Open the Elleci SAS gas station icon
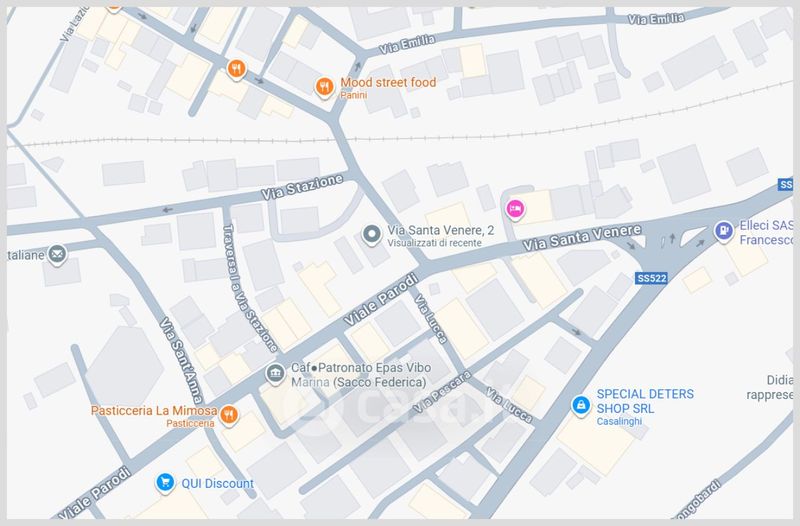 point(723,232)
